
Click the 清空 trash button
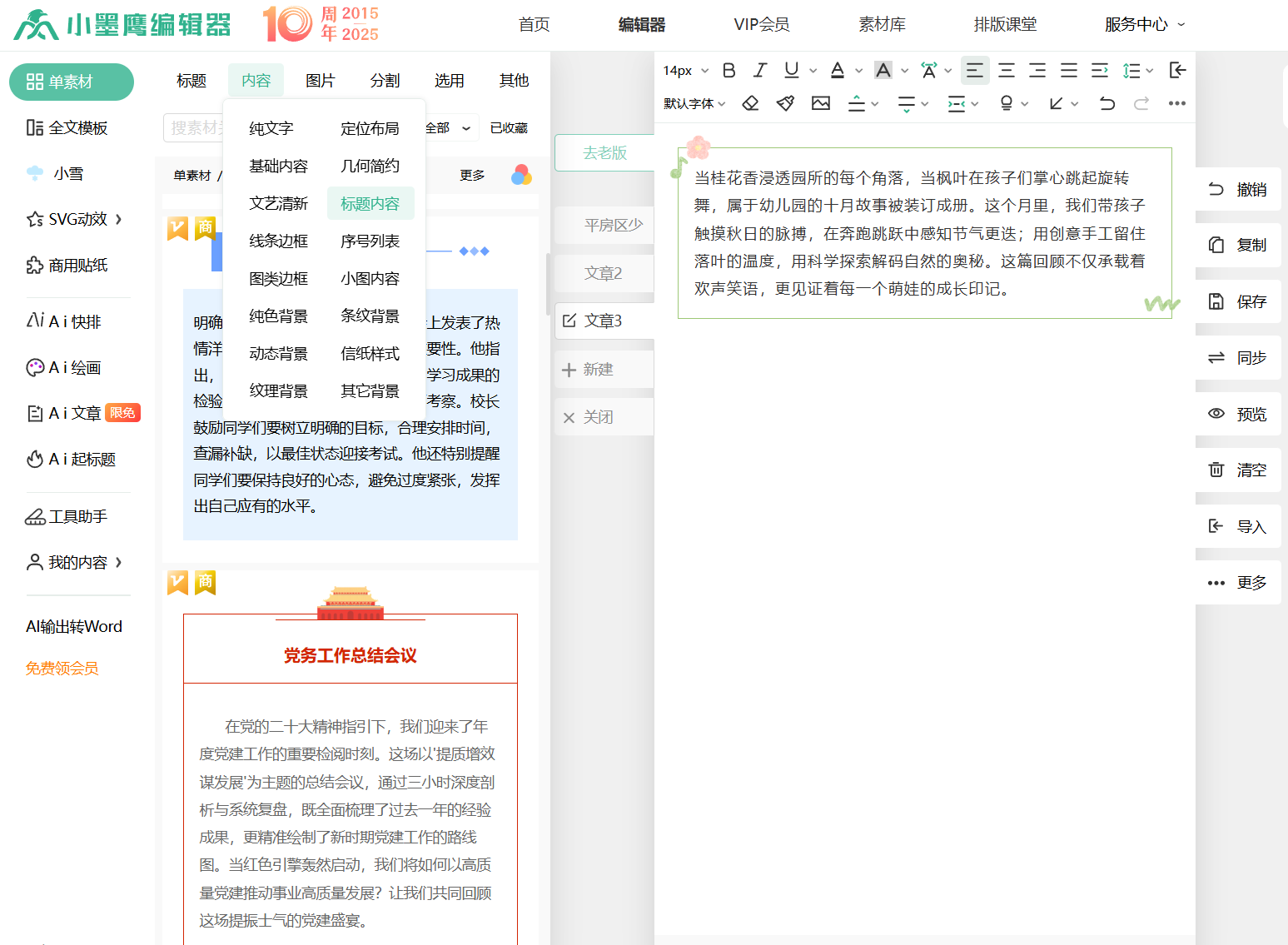pyautogui.click(x=1238, y=470)
